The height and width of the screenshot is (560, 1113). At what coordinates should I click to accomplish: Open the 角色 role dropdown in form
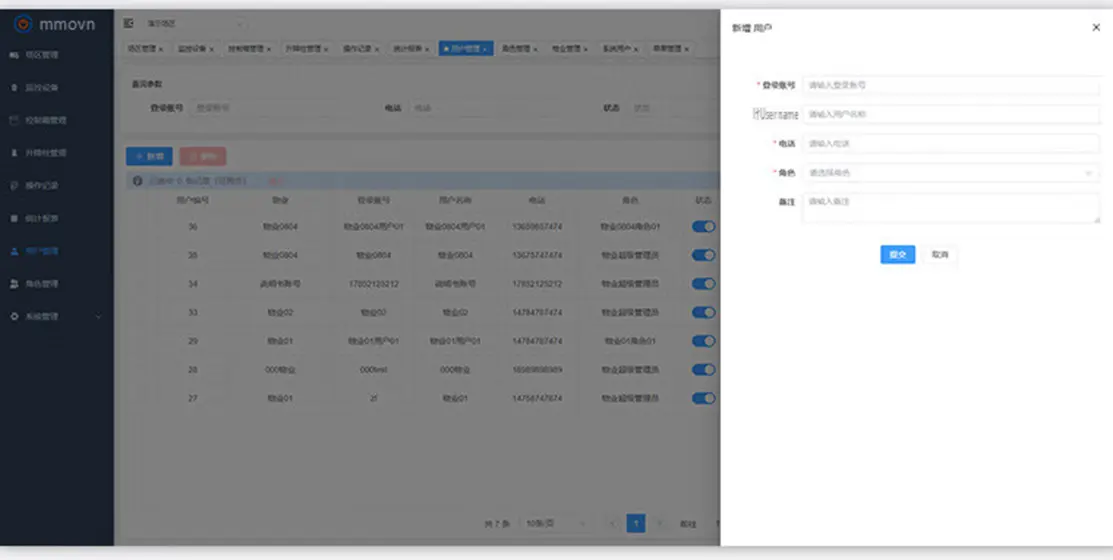tap(950, 173)
